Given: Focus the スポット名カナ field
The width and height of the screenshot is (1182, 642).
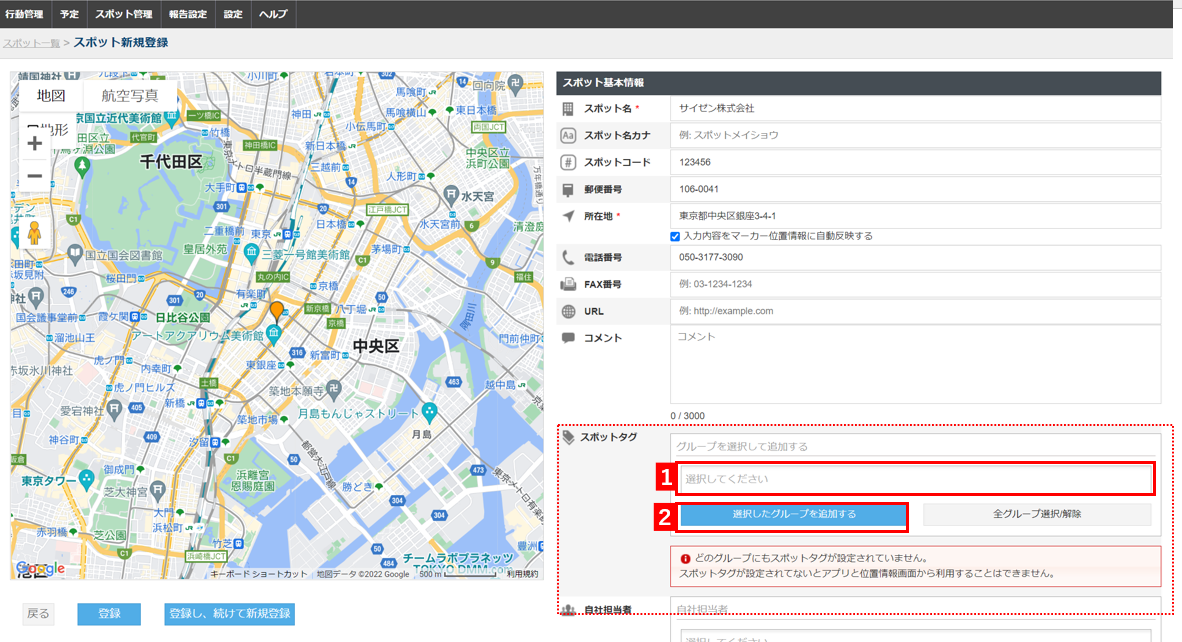Looking at the screenshot, I should 915,136.
